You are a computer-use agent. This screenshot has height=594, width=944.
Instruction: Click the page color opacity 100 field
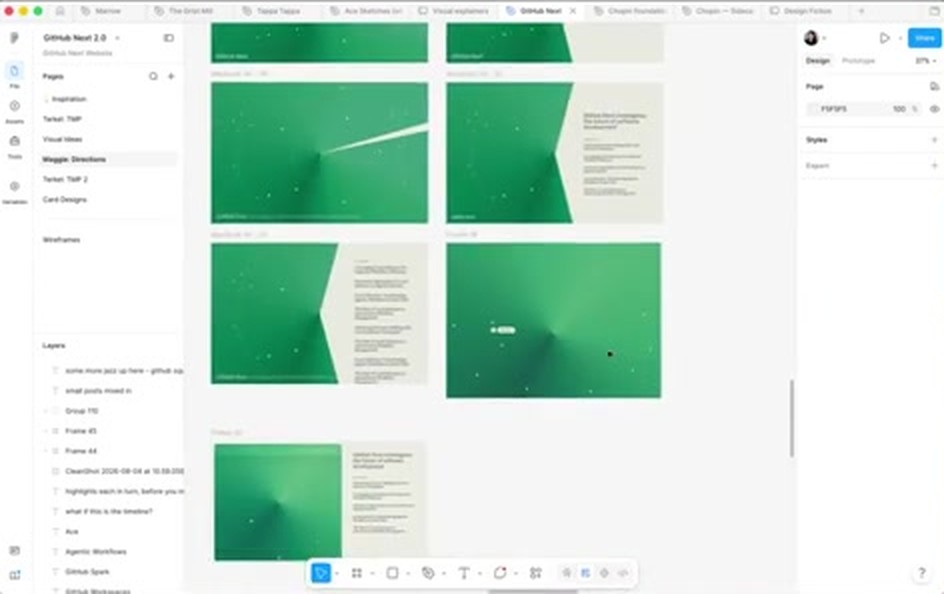899,109
